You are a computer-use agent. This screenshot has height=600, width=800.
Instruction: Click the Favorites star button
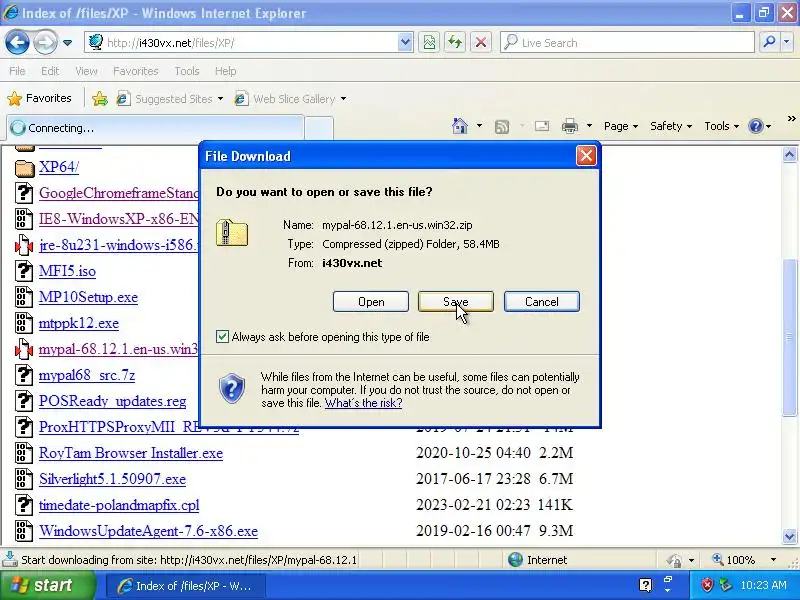click(40, 98)
